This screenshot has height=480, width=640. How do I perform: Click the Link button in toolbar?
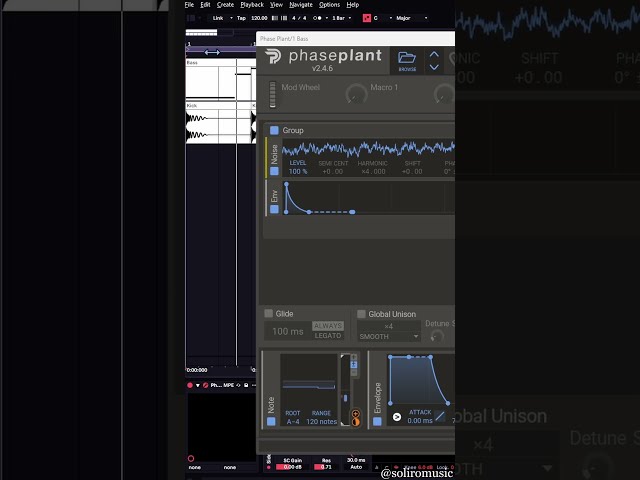pos(218,18)
